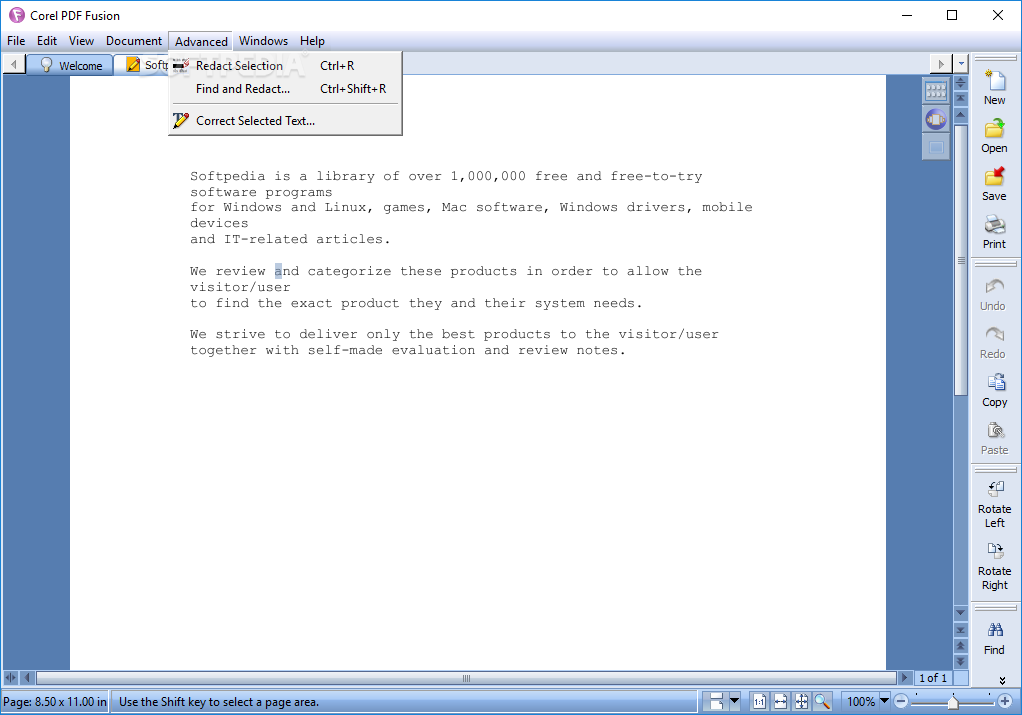
Task: Click the scroll up arrow of vertical scrollbar
Action: [x=961, y=114]
